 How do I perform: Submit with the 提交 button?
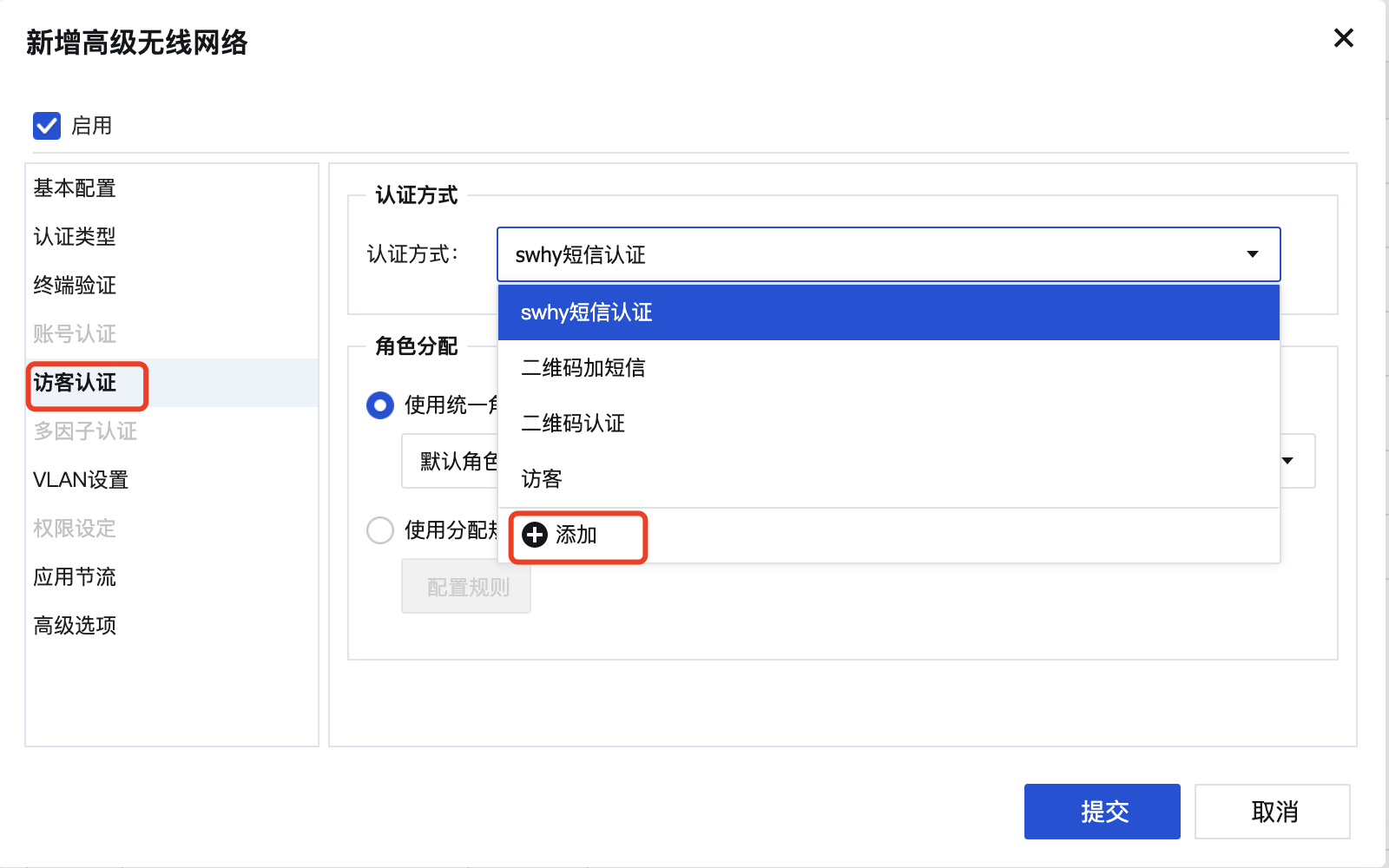point(1103,812)
